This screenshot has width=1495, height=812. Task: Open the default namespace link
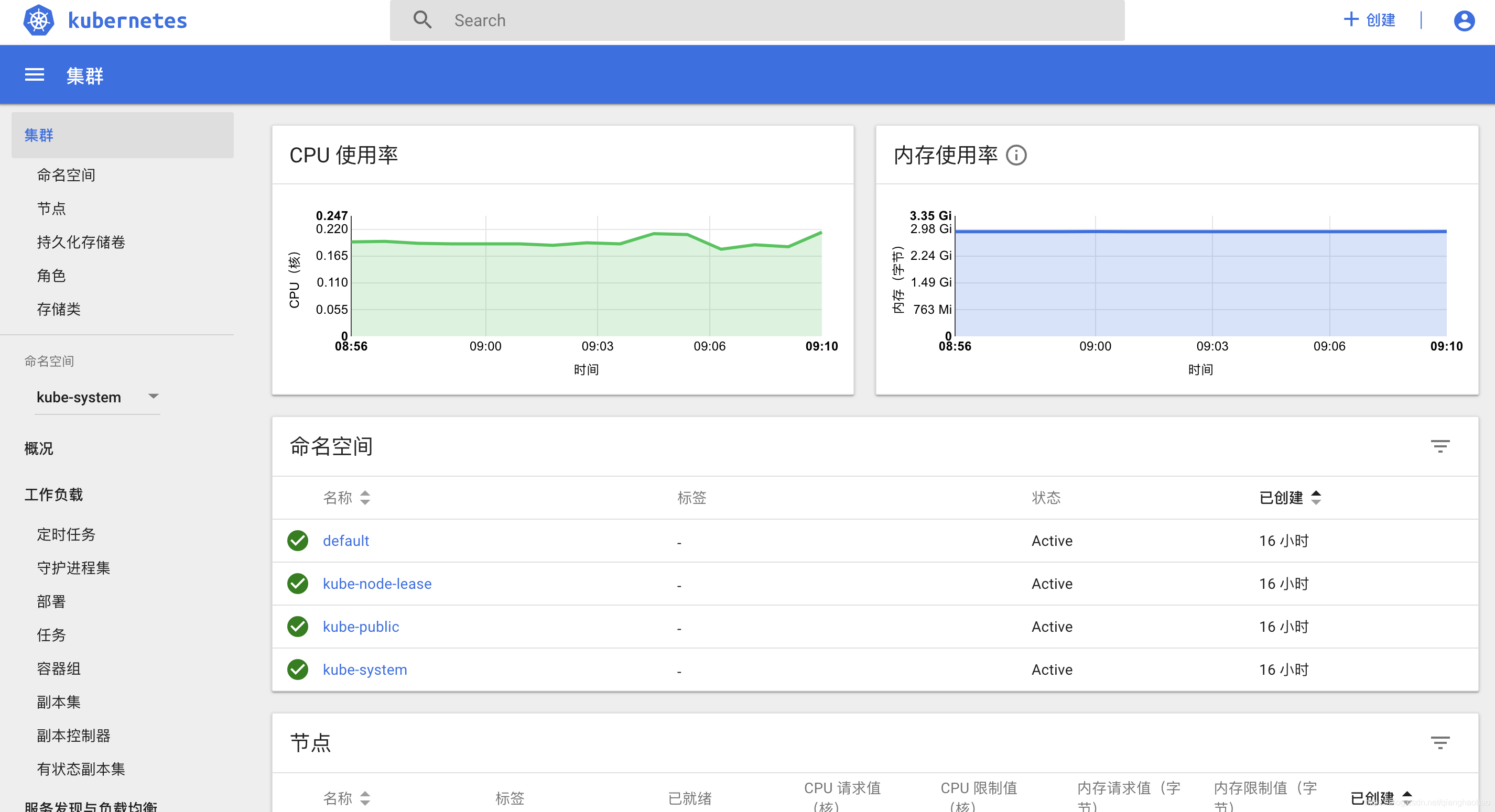[x=346, y=541]
